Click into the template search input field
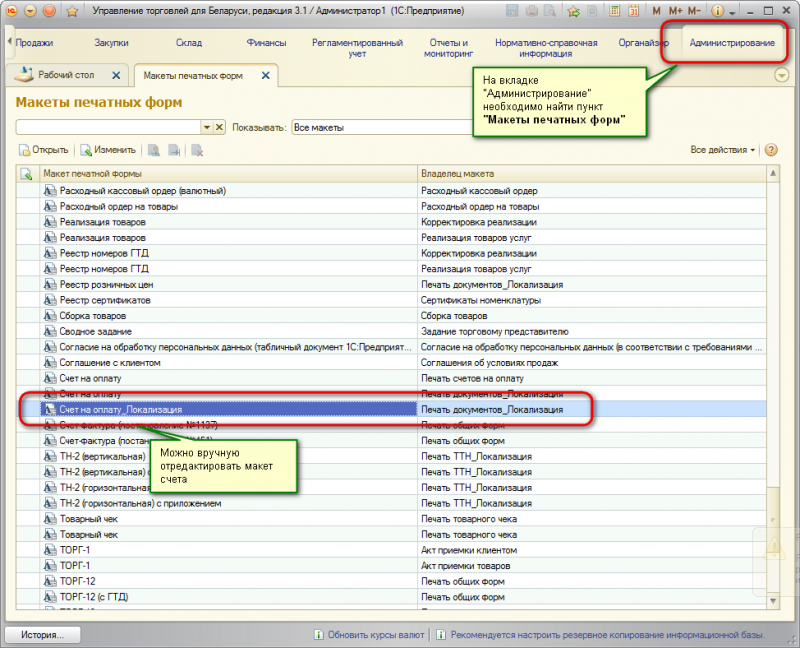 click(108, 127)
